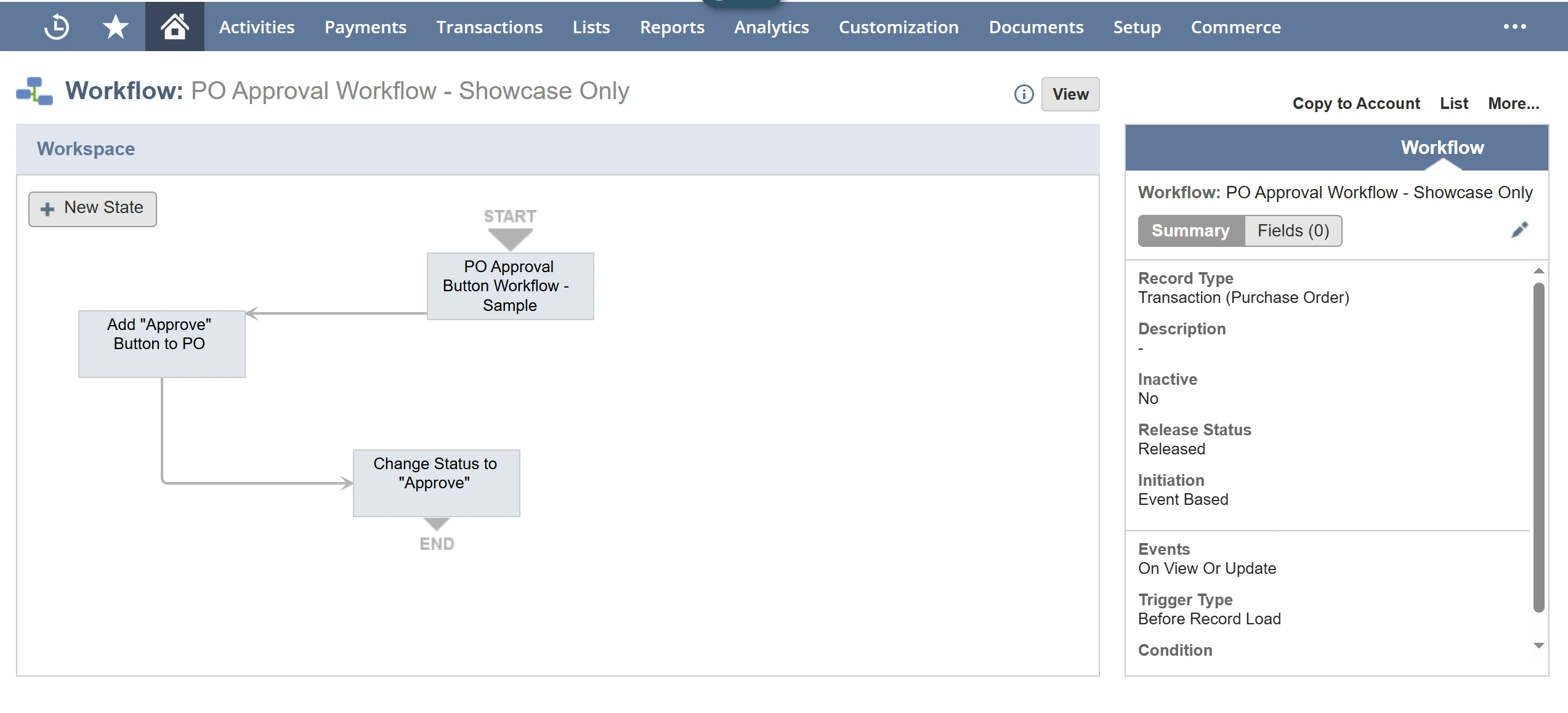
Task: Select the Add "Approve" Button to PO state
Action: click(161, 344)
